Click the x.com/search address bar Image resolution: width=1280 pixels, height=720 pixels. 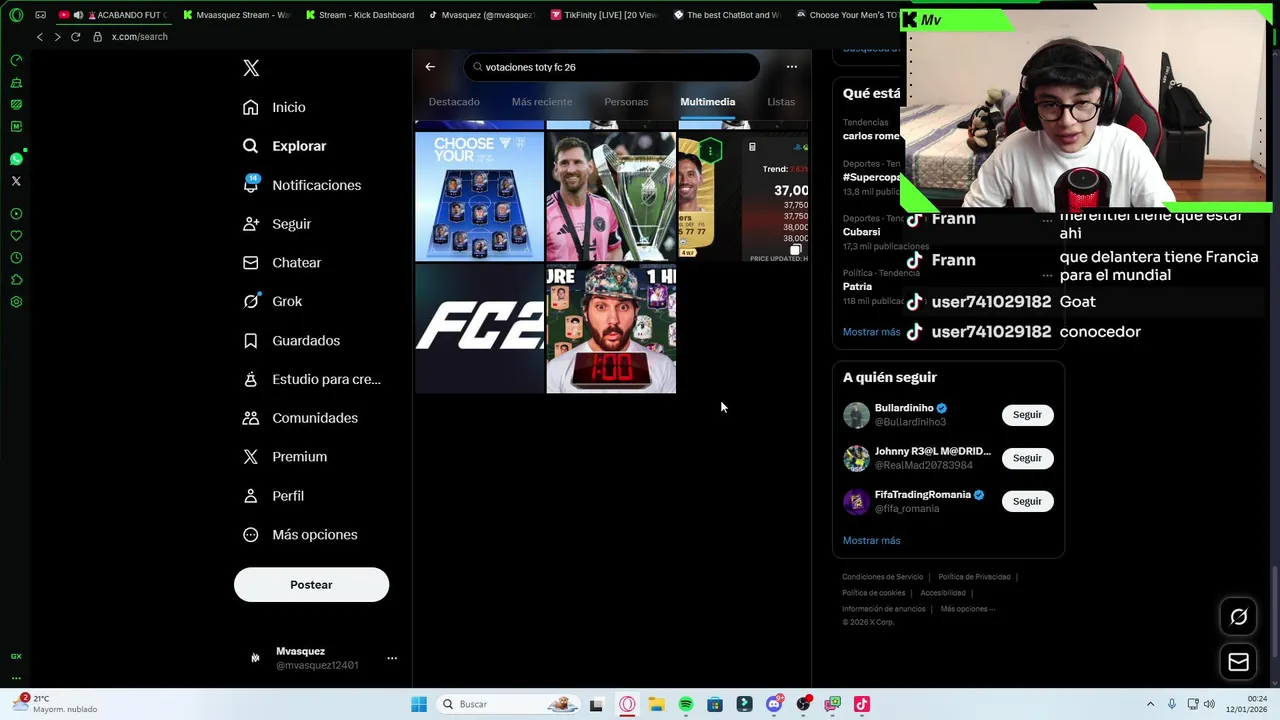[x=139, y=37]
